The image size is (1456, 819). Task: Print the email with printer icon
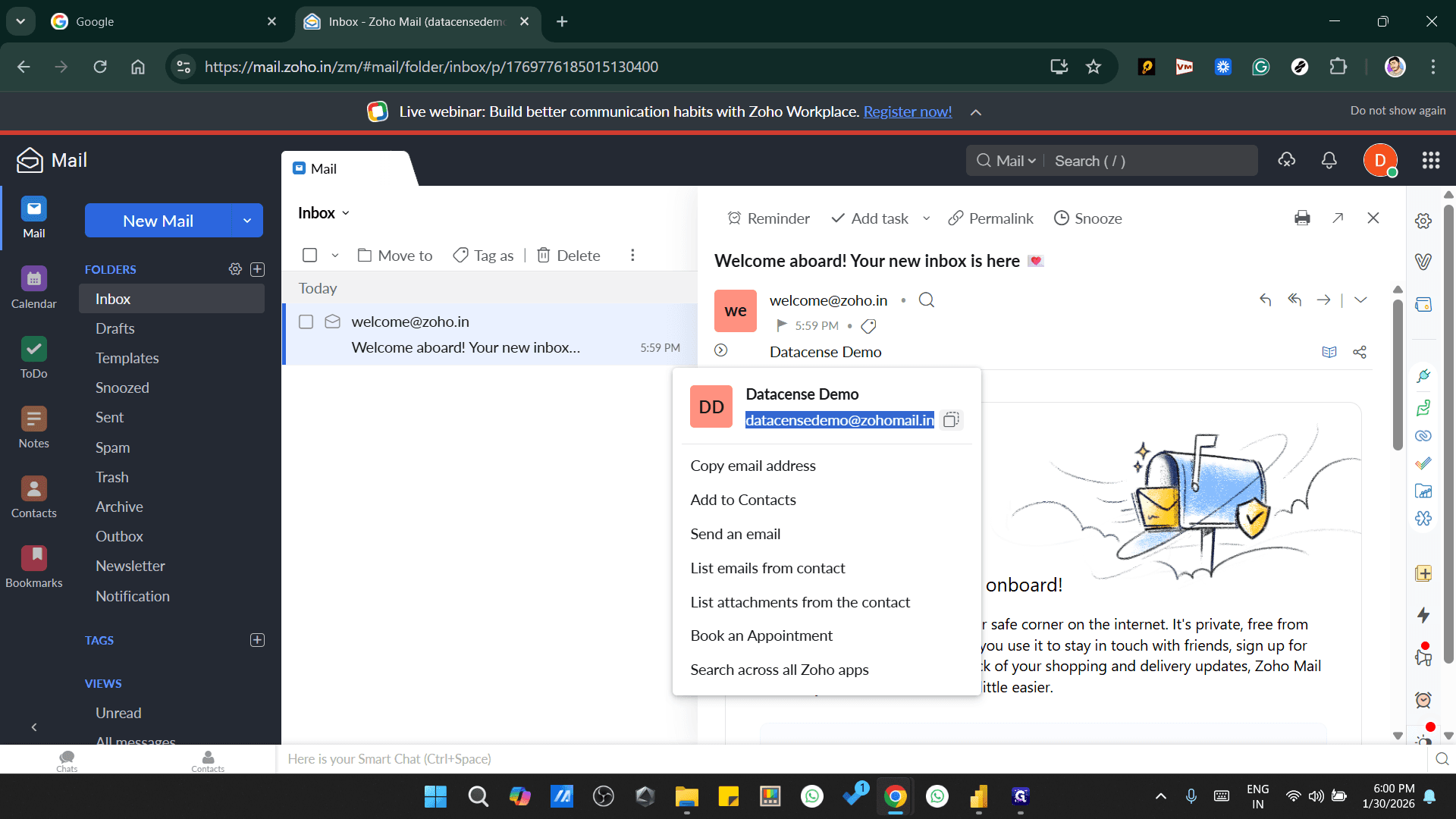click(1302, 218)
